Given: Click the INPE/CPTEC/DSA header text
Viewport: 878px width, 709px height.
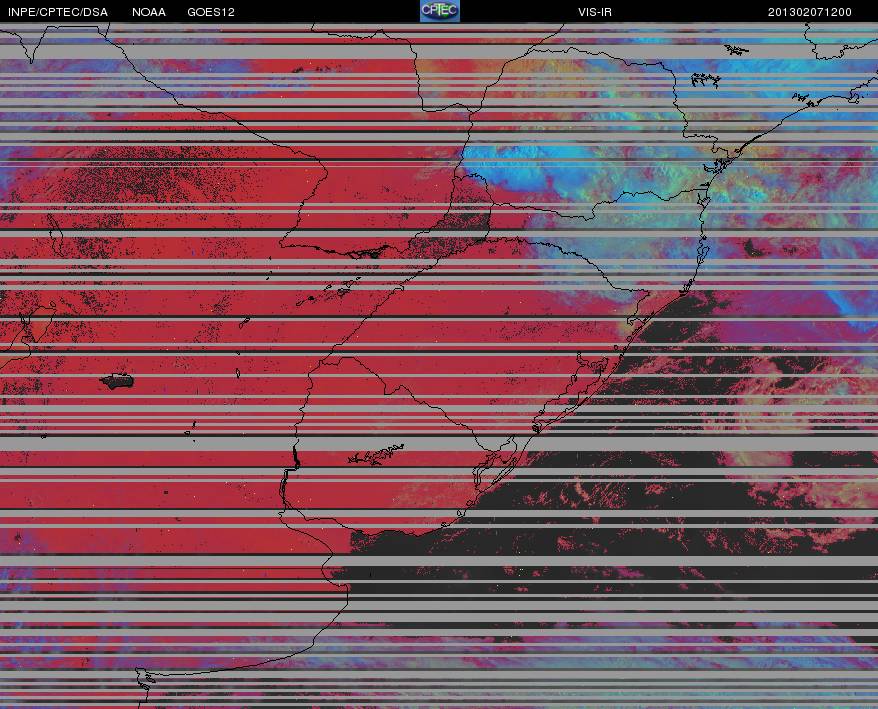Looking at the screenshot, I should (58, 12).
